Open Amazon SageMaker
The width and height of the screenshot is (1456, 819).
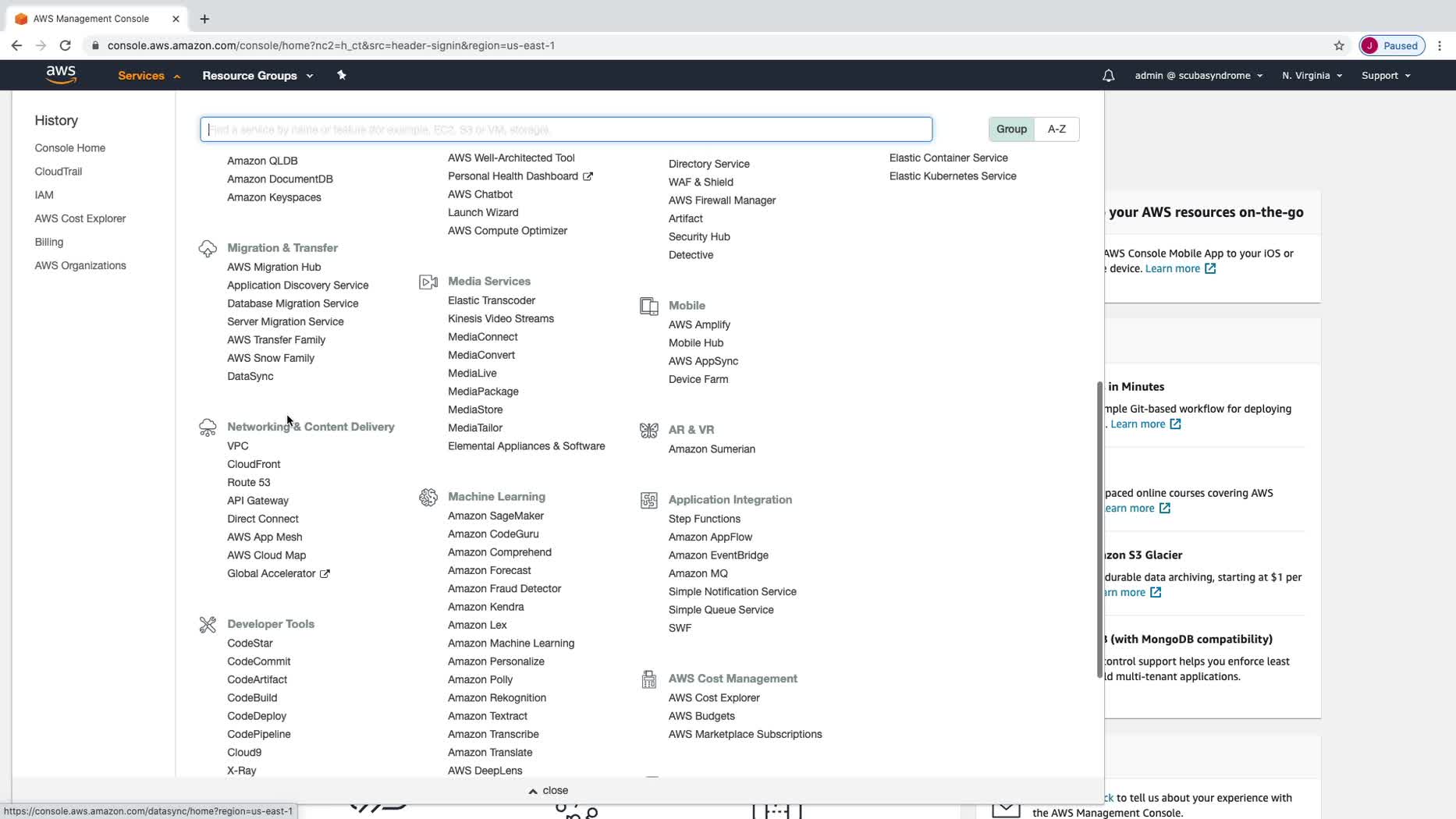(x=496, y=516)
